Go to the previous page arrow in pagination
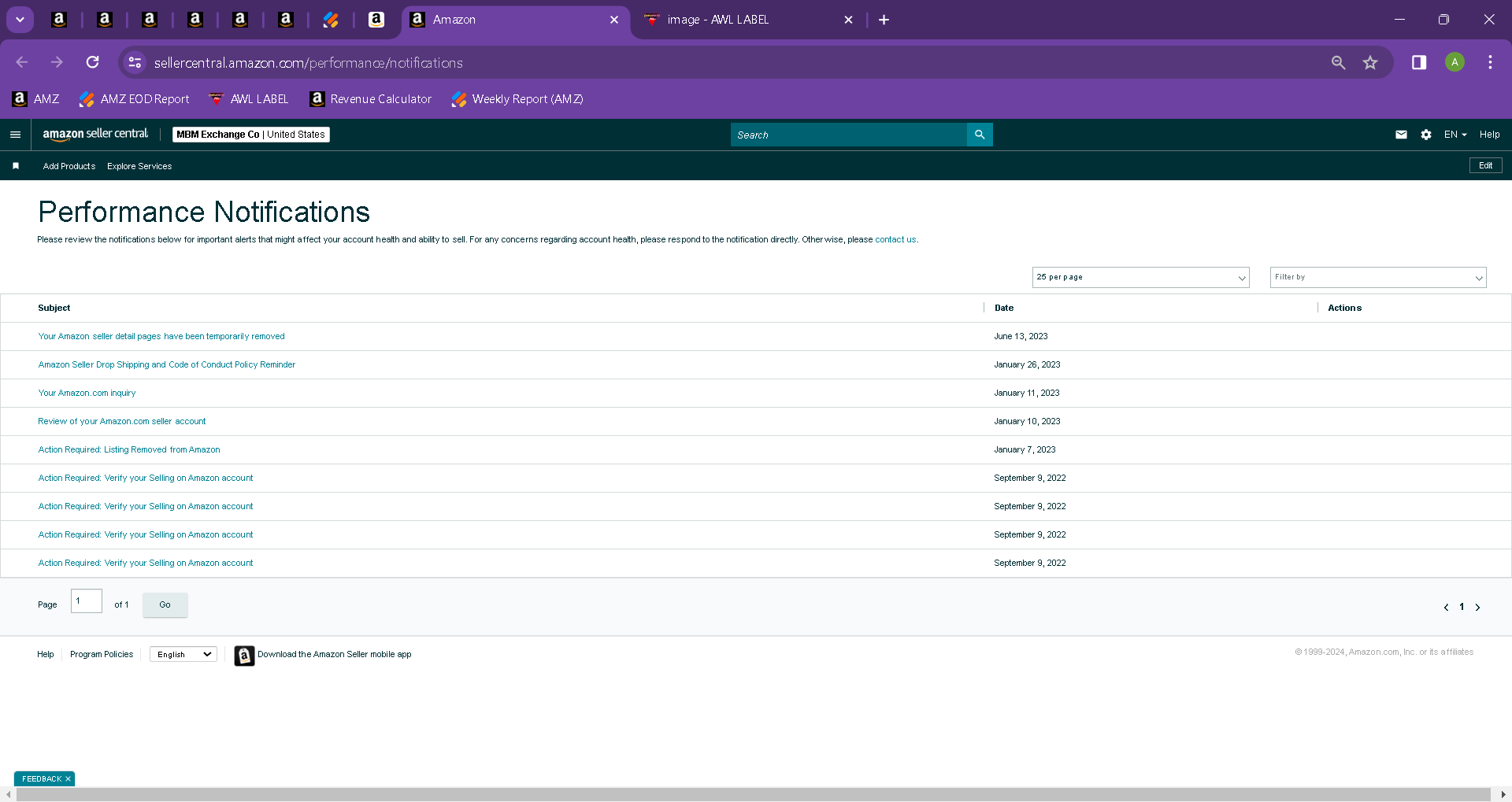The image size is (1512, 802). point(1446,607)
